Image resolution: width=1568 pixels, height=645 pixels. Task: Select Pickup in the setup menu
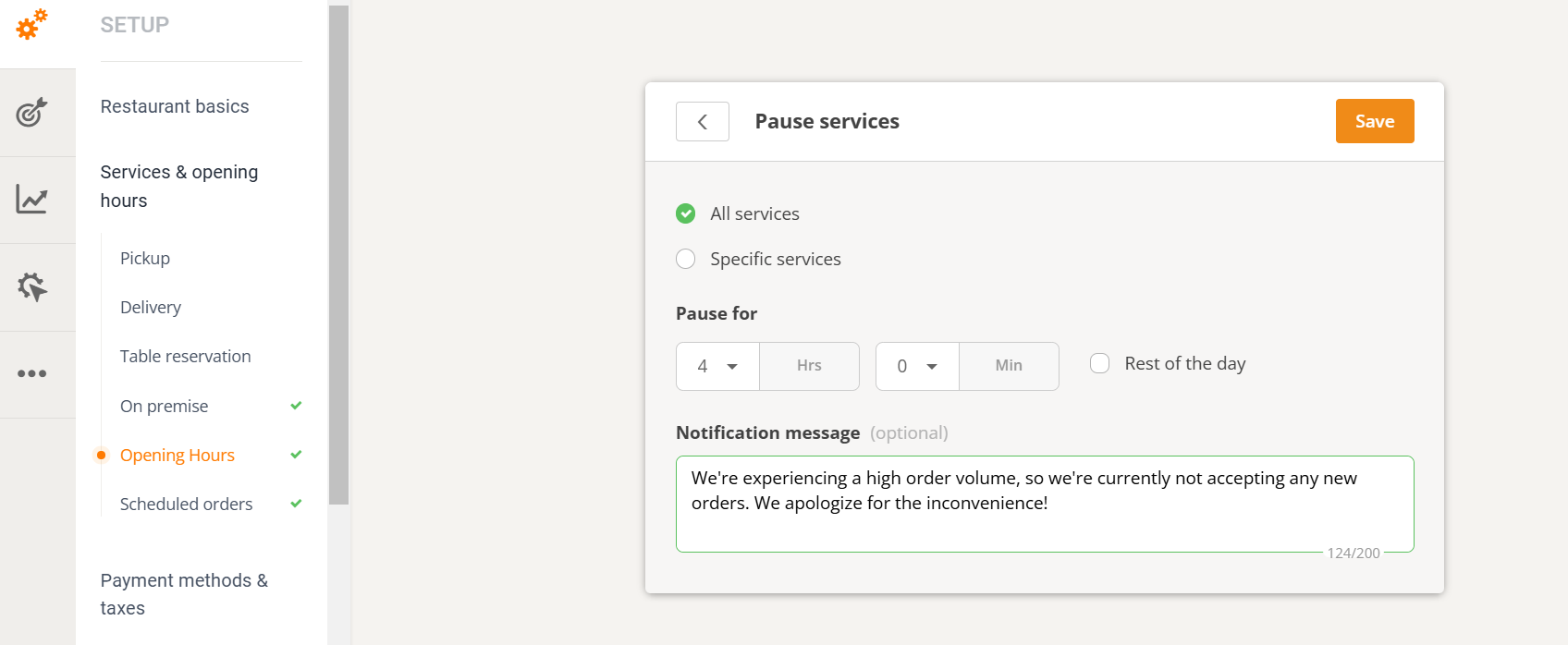(x=145, y=259)
